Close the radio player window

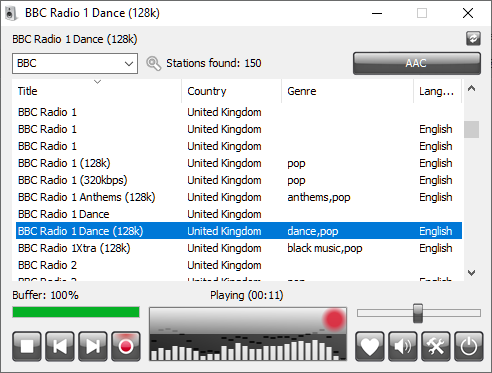pos(468,13)
